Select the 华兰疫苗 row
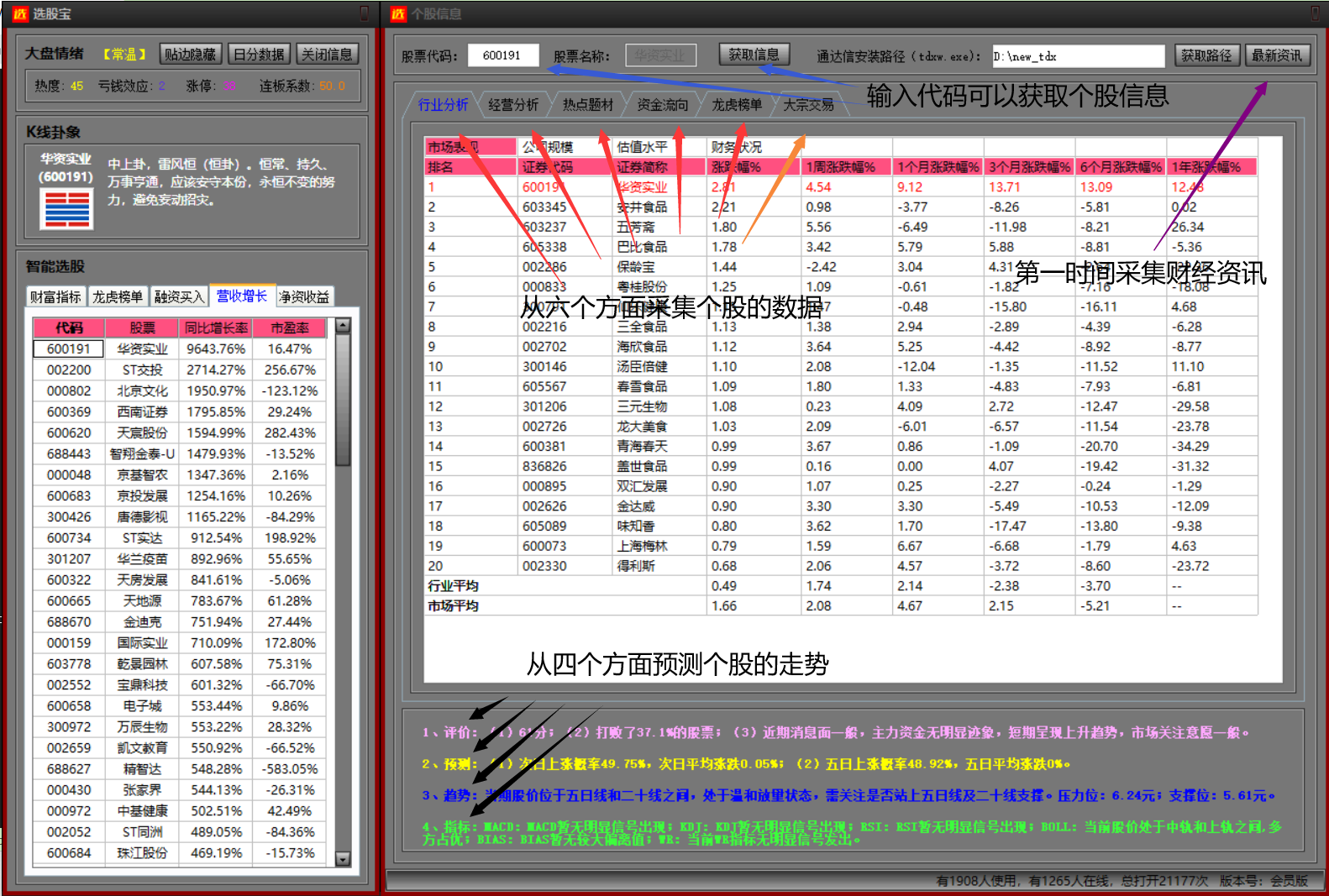The height and width of the screenshot is (896, 1329). click(x=180, y=558)
